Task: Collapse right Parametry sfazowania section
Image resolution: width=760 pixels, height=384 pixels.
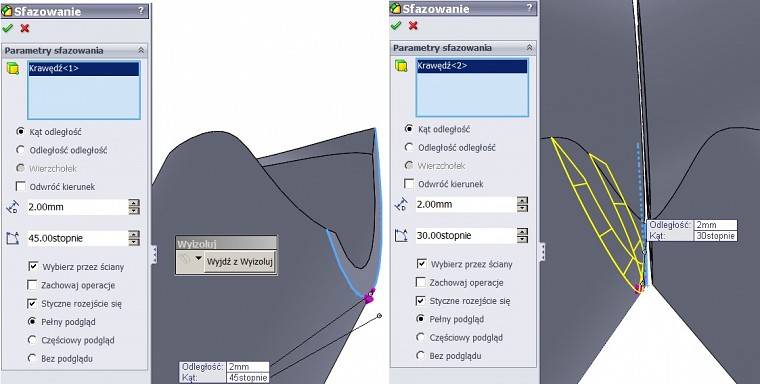Action: [529, 48]
